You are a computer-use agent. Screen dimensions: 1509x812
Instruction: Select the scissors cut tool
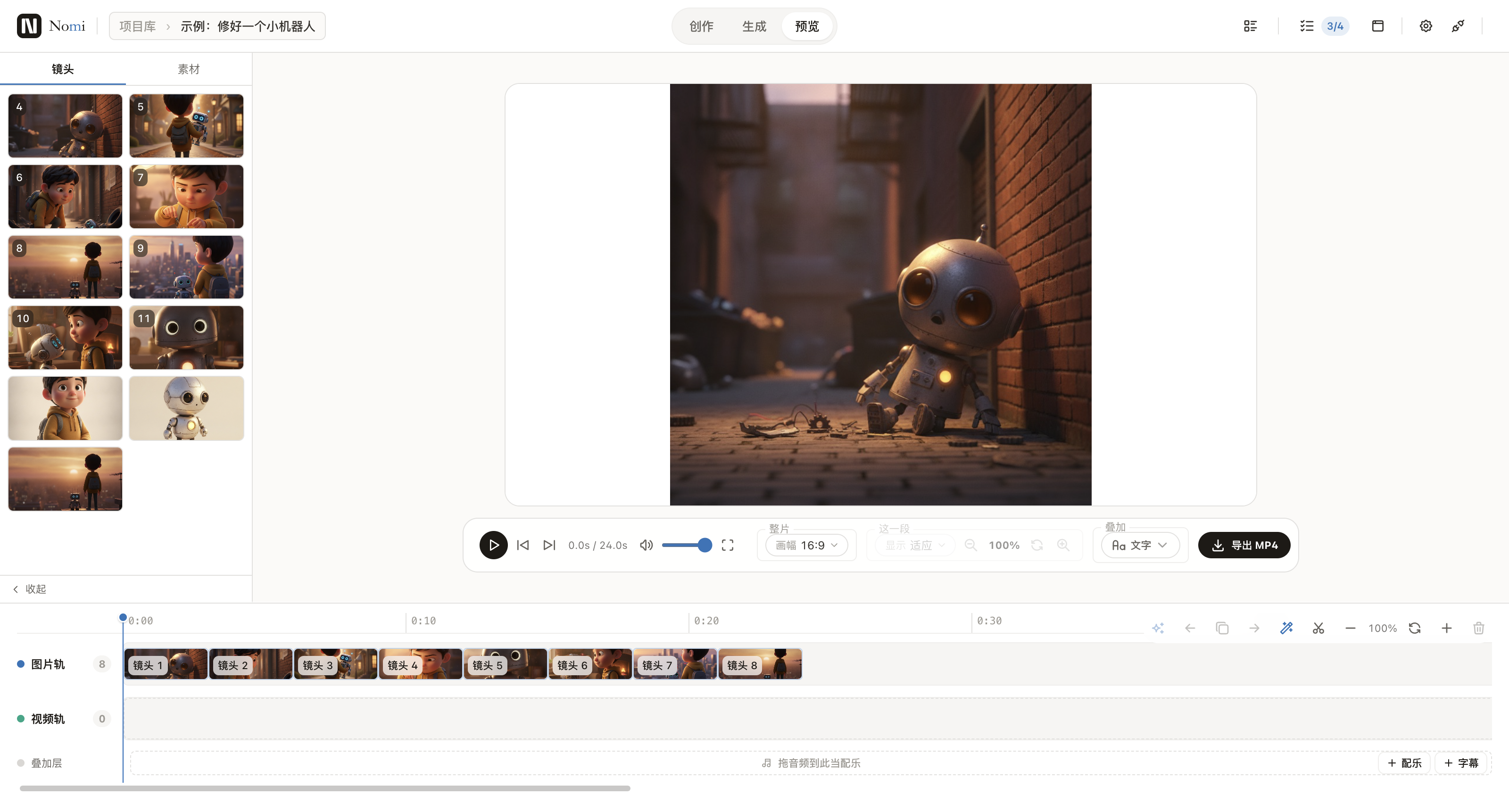point(1318,628)
